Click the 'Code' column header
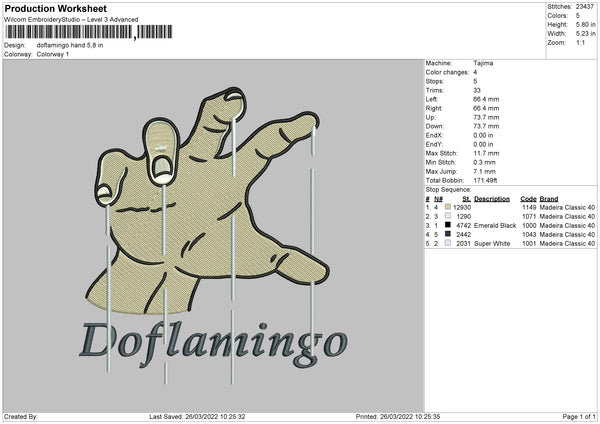 tap(528, 199)
